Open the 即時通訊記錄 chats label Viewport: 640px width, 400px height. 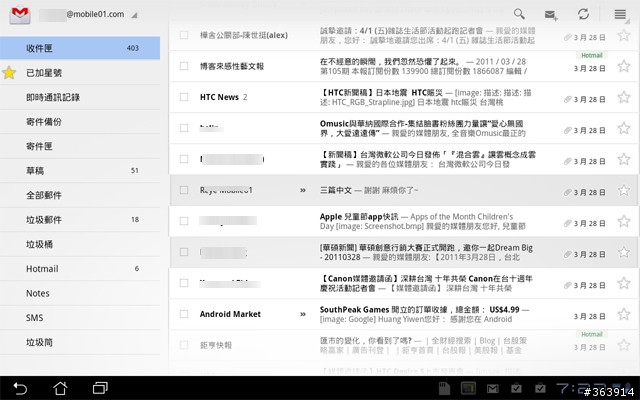click(80, 97)
